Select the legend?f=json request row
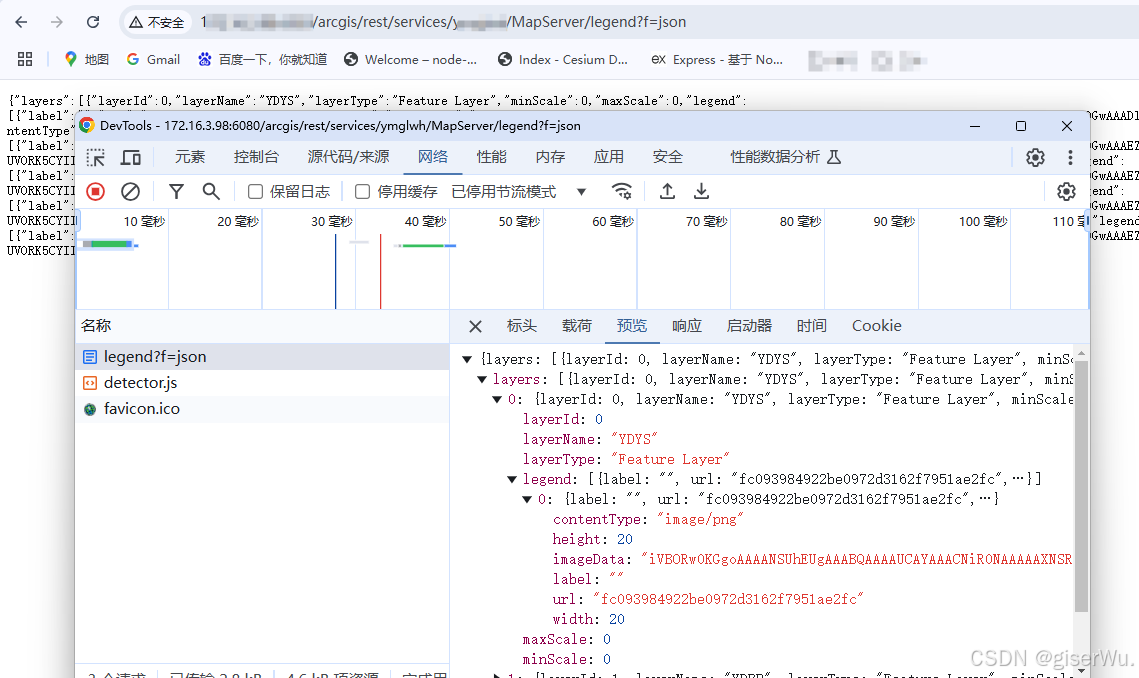This screenshot has height=678, width=1139. 262,357
